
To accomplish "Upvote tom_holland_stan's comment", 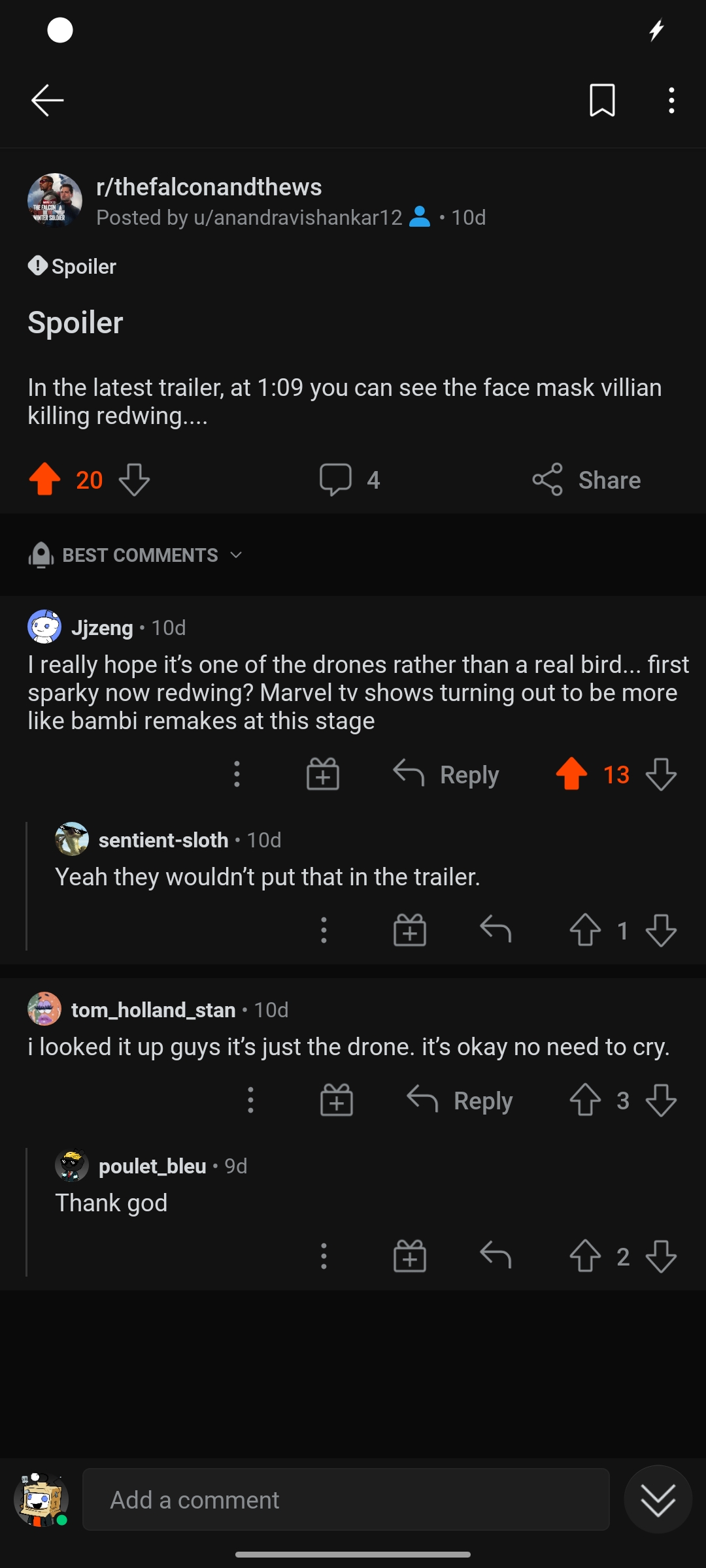I will click(585, 1100).
